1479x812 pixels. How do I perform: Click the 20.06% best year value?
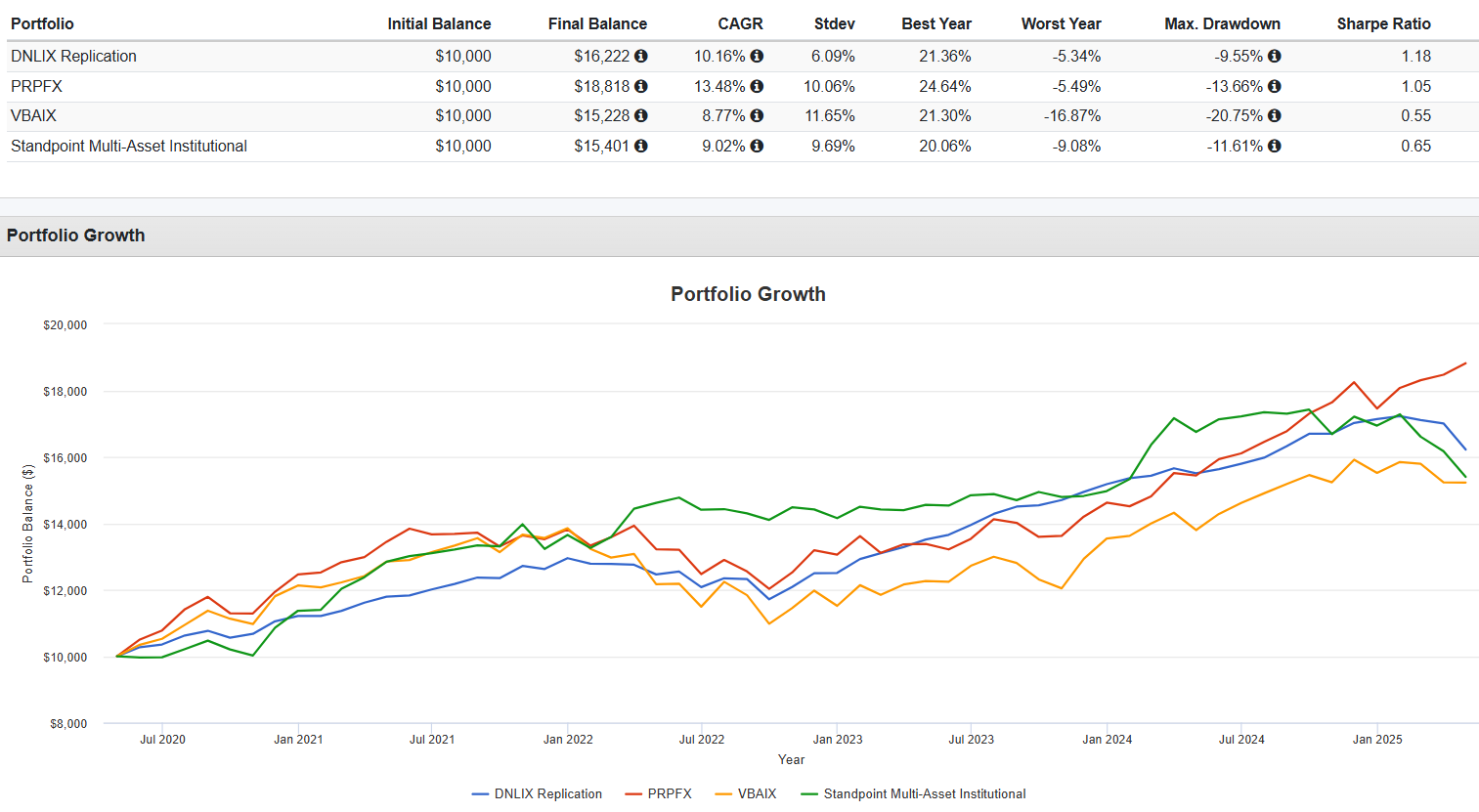coord(945,146)
